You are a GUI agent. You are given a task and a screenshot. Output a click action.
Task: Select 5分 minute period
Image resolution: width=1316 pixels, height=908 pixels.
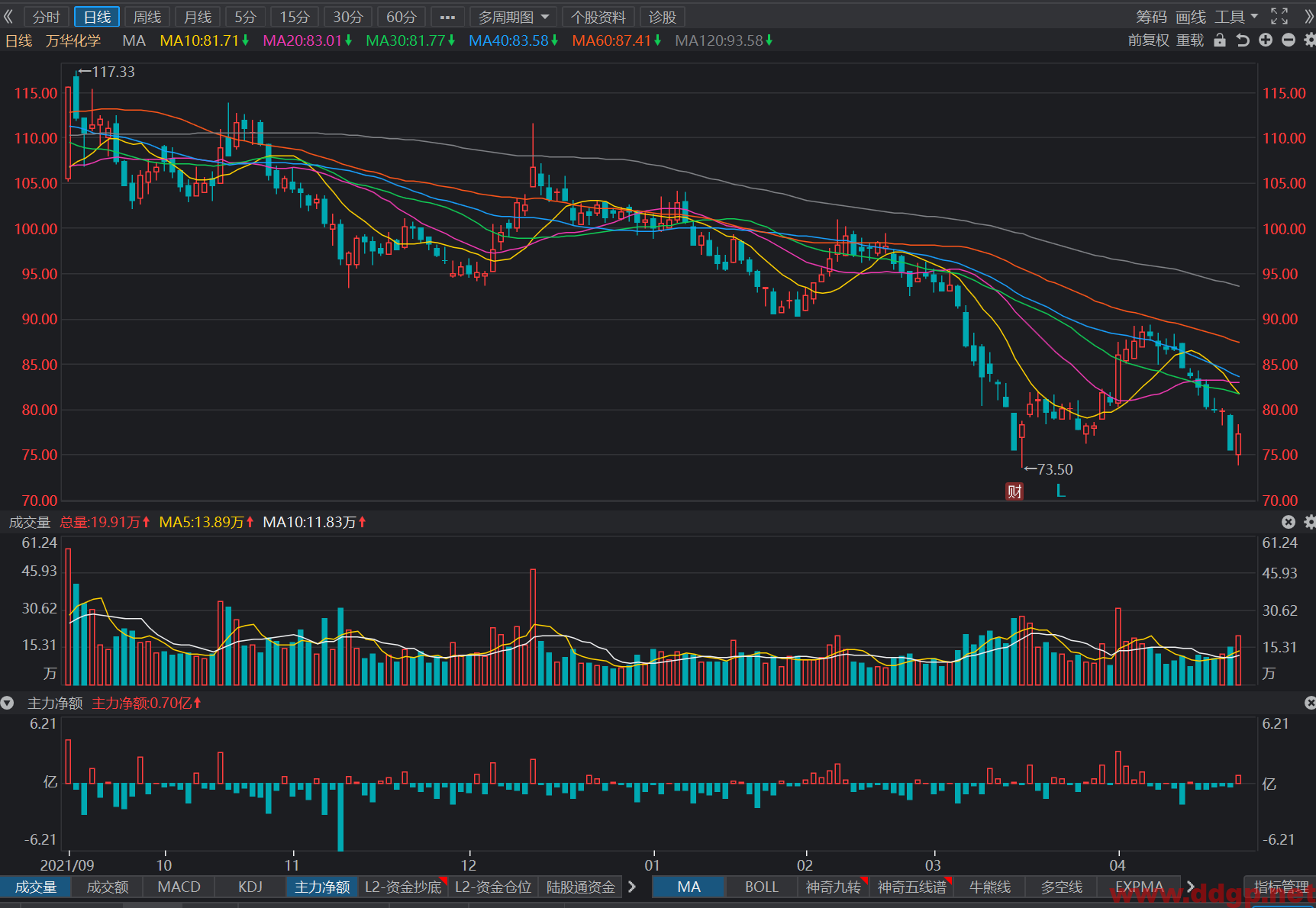(x=245, y=17)
